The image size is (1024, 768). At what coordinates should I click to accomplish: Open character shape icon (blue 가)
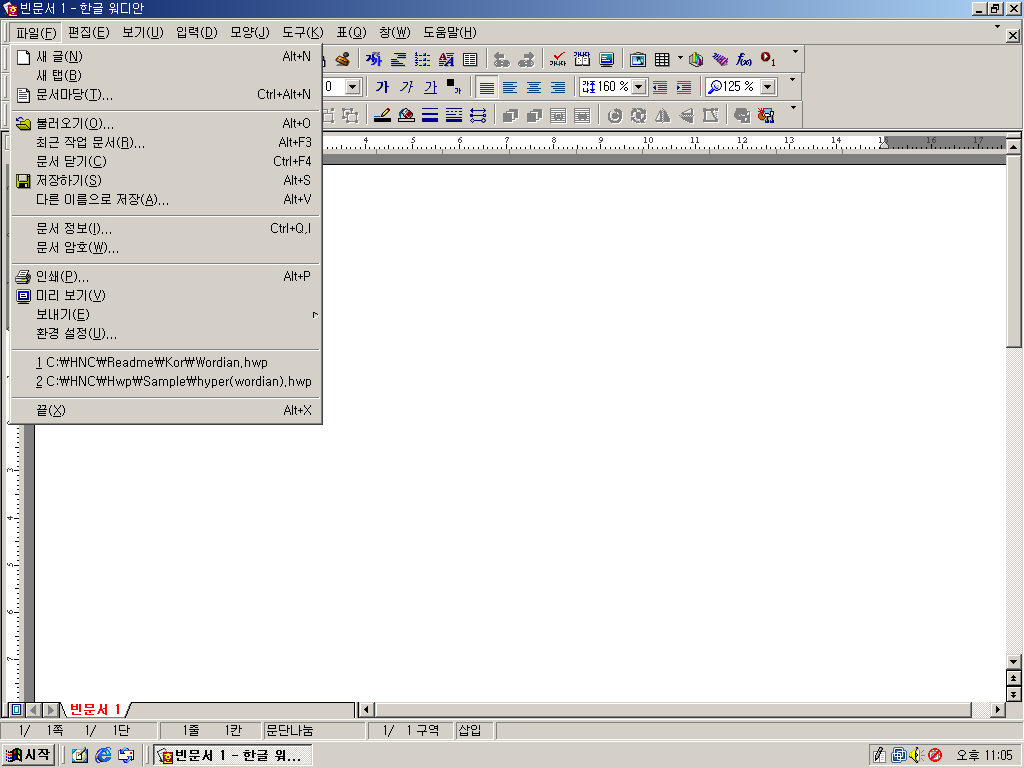click(374, 59)
